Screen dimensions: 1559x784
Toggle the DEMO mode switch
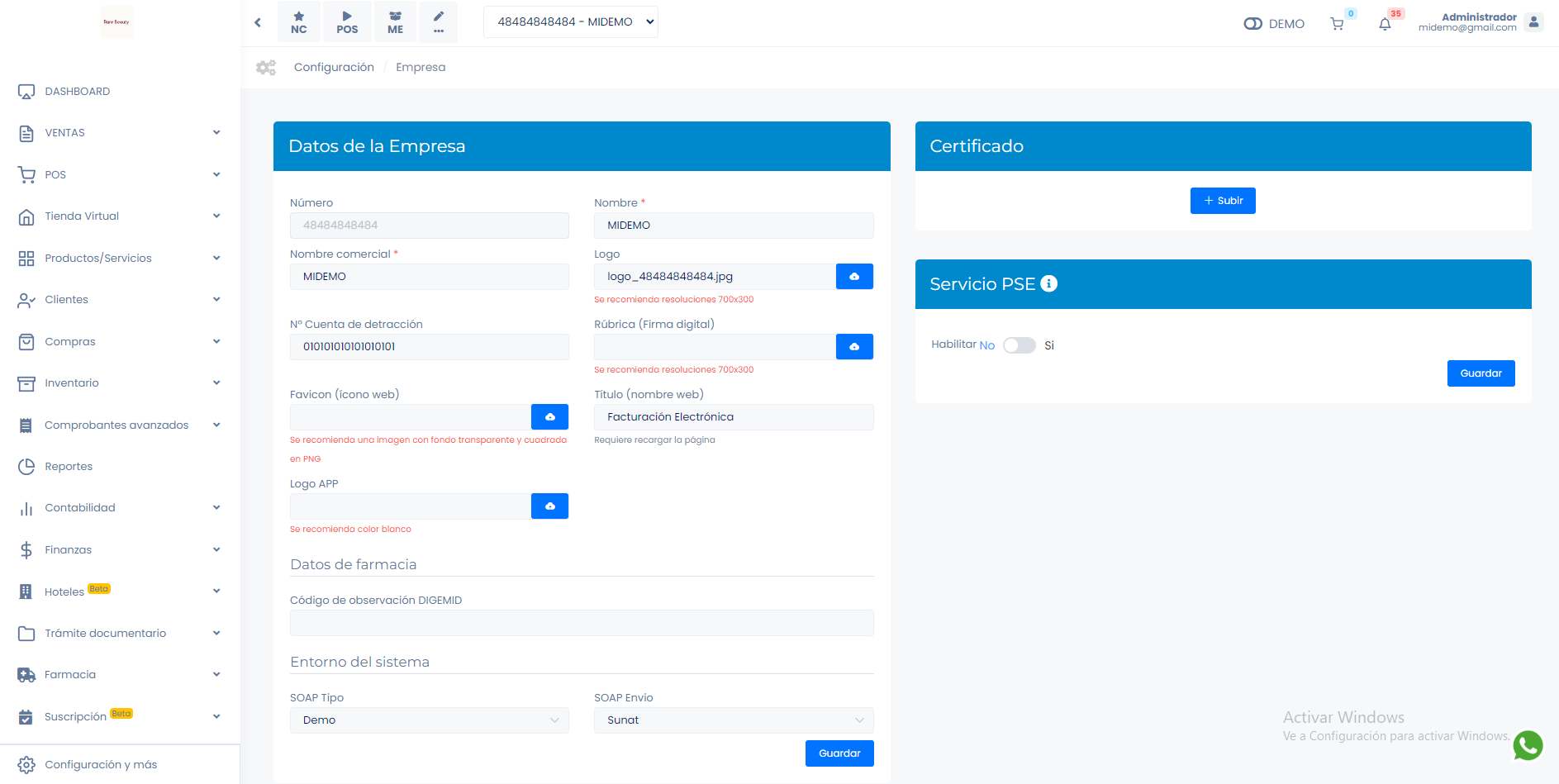coord(1252,24)
